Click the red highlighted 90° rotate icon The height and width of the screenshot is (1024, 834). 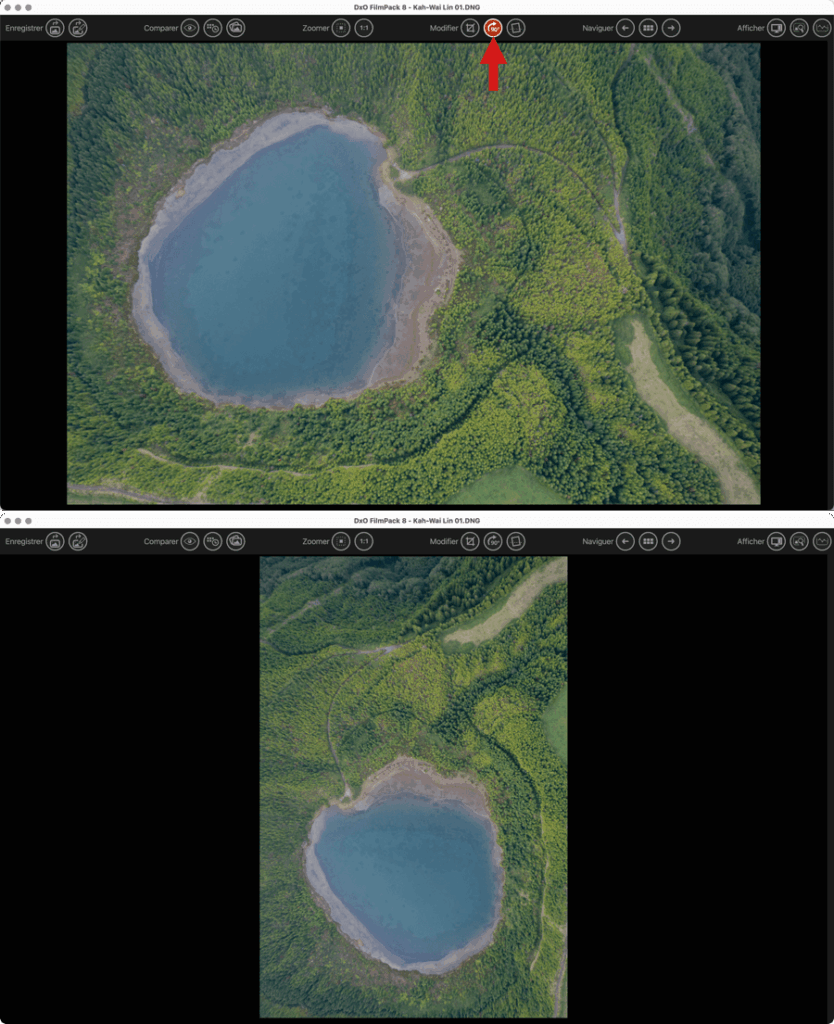click(x=493, y=28)
